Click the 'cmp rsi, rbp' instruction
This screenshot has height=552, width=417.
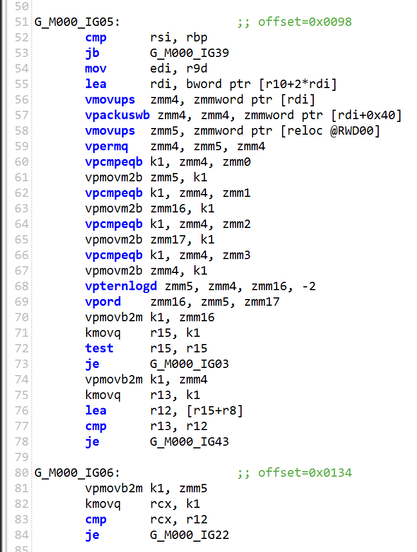click(x=146, y=38)
